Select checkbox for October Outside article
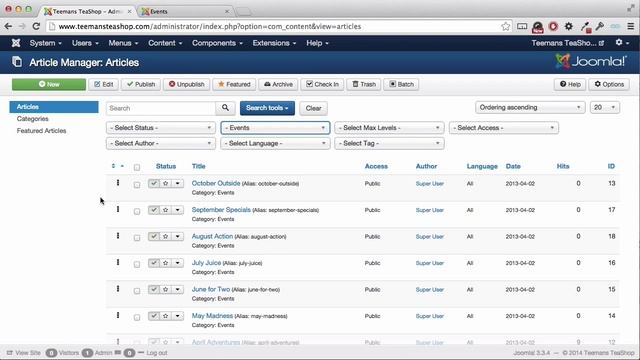This screenshot has width=640, height=360. click(137, 185)
